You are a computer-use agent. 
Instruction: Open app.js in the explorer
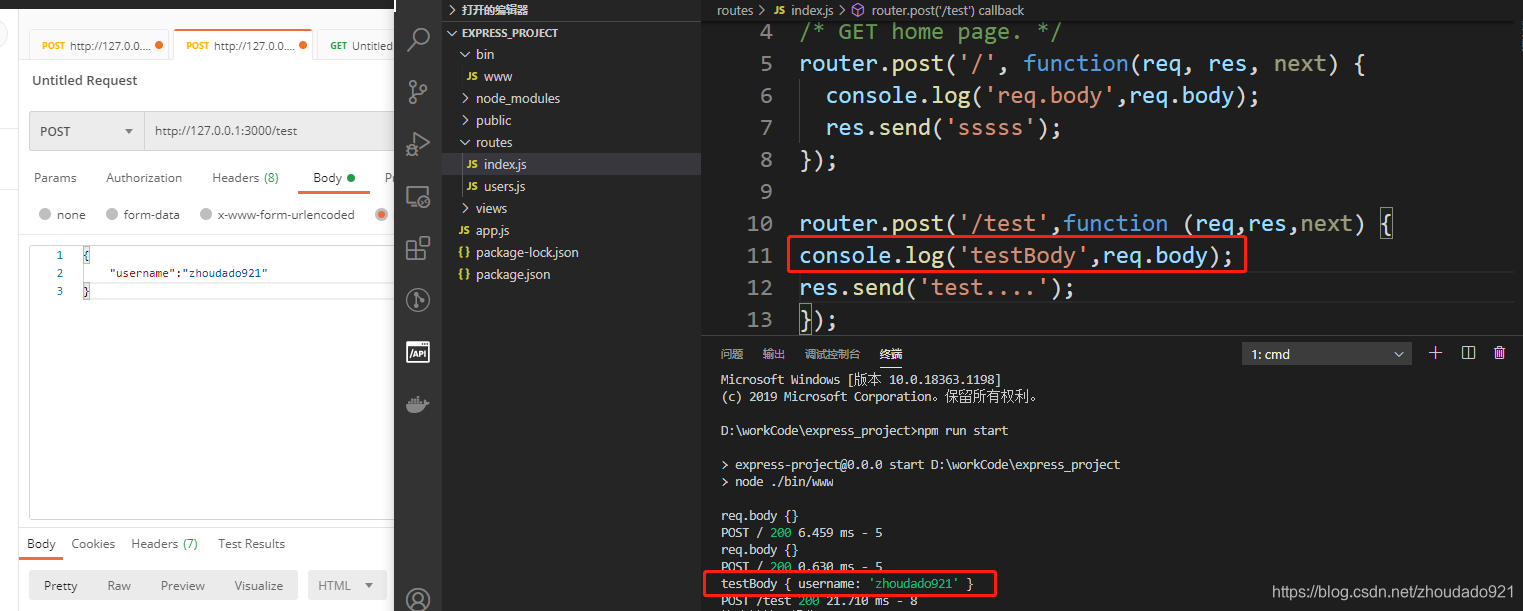point(571,231)
